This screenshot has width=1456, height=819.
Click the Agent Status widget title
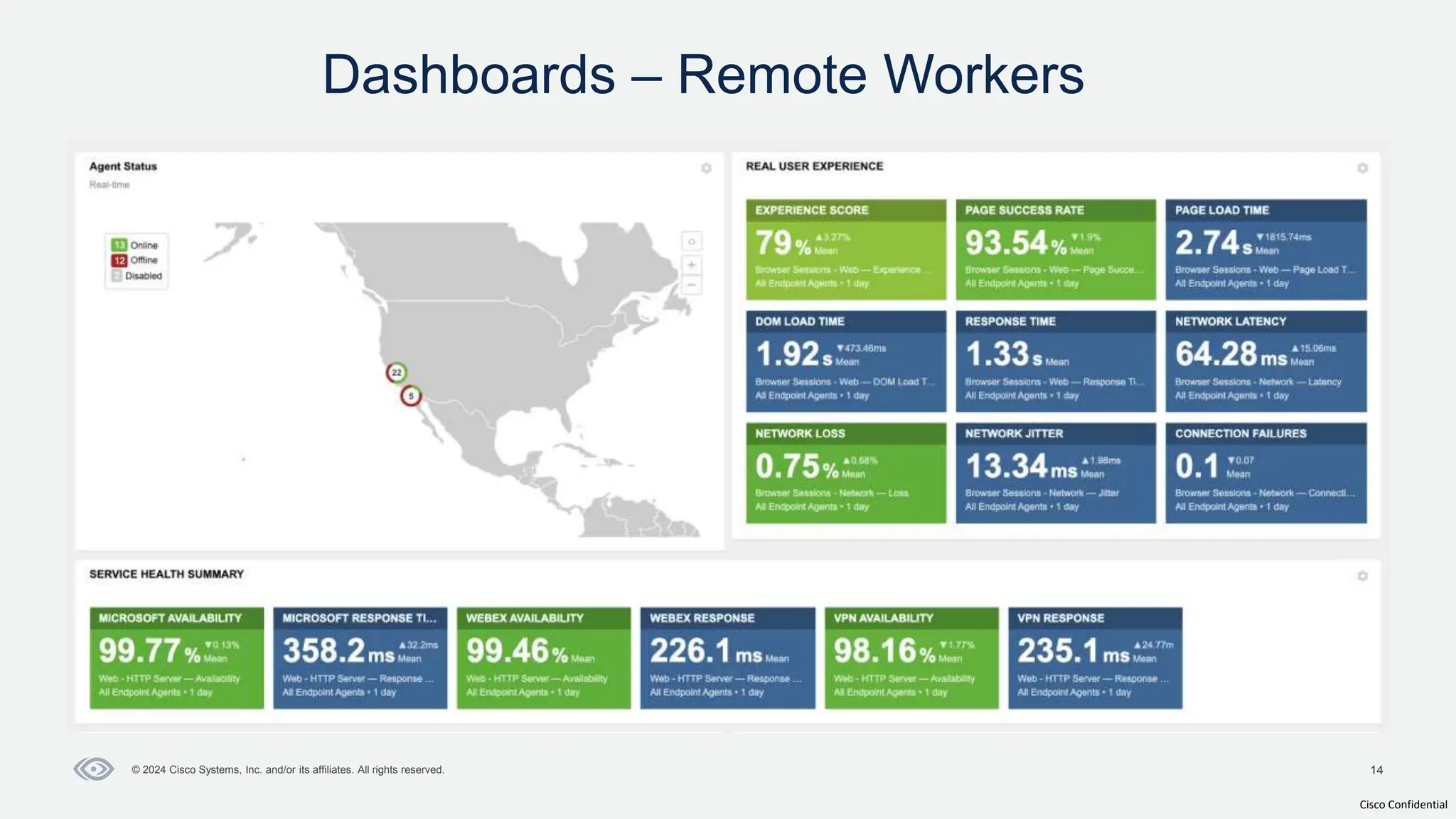coord(123,166)
